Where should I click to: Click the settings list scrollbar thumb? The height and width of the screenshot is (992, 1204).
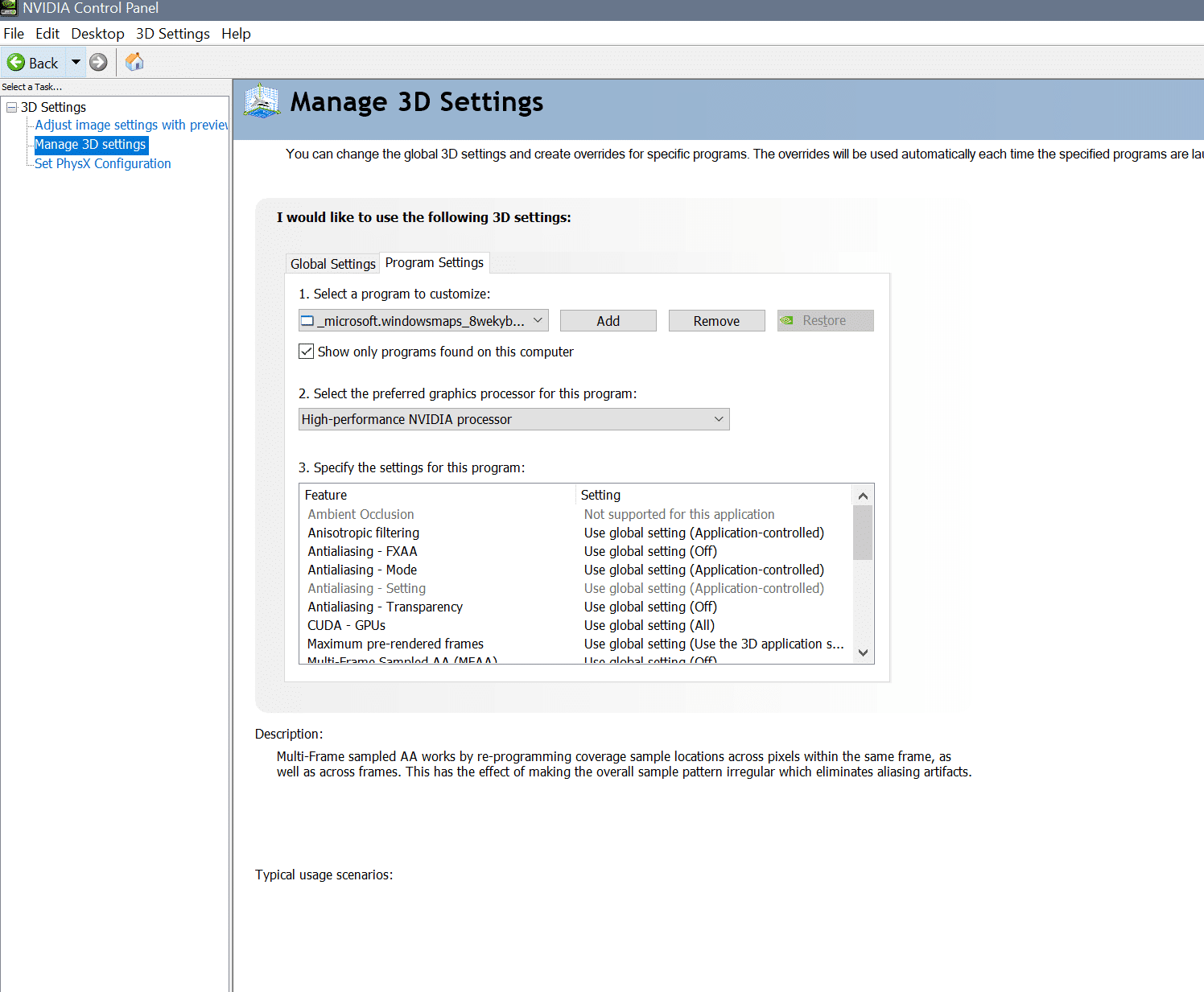coord(863,533)
